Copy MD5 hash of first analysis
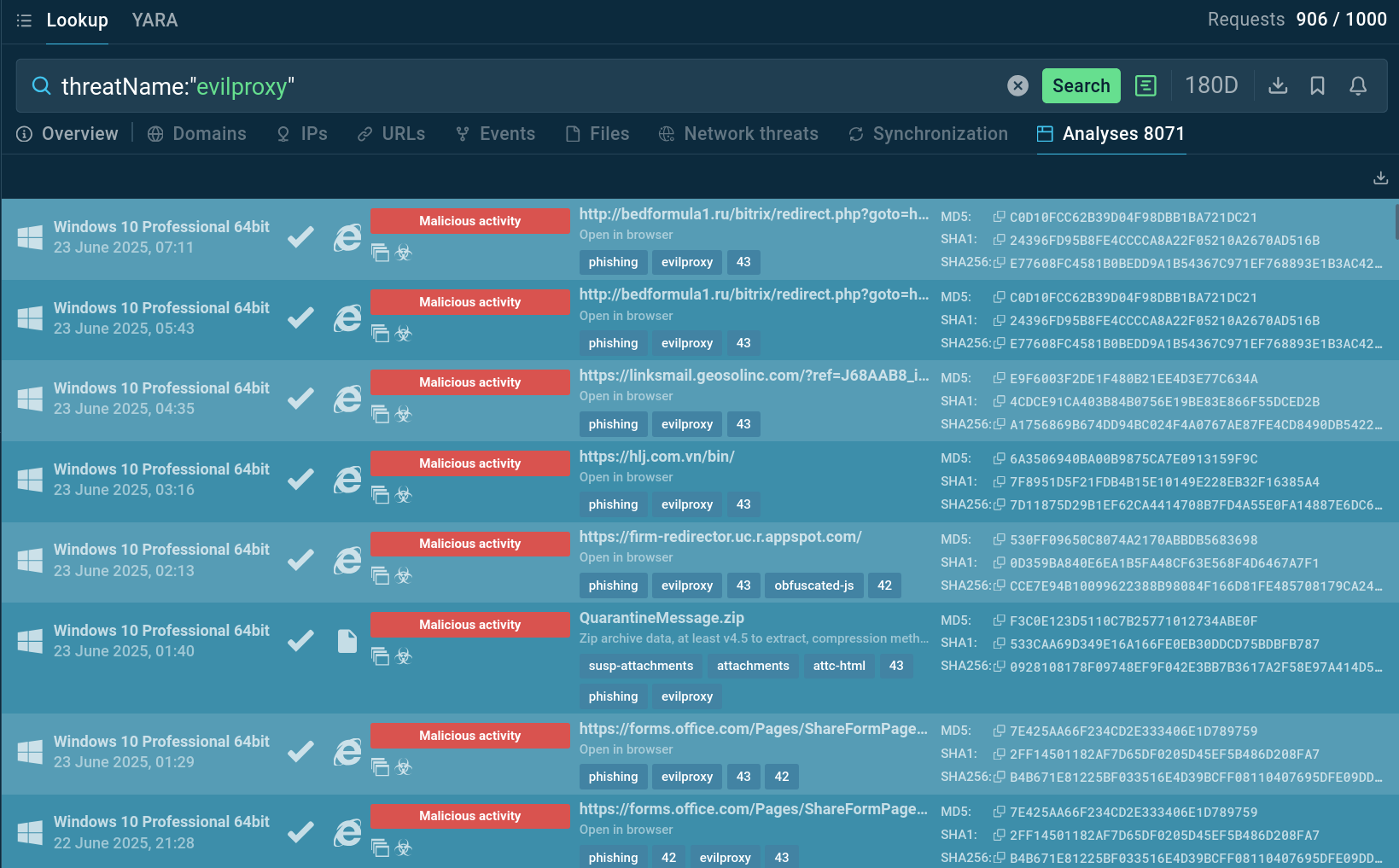Image resolution: width=1399 pixels, height=868 pixels. pos(999,217)
